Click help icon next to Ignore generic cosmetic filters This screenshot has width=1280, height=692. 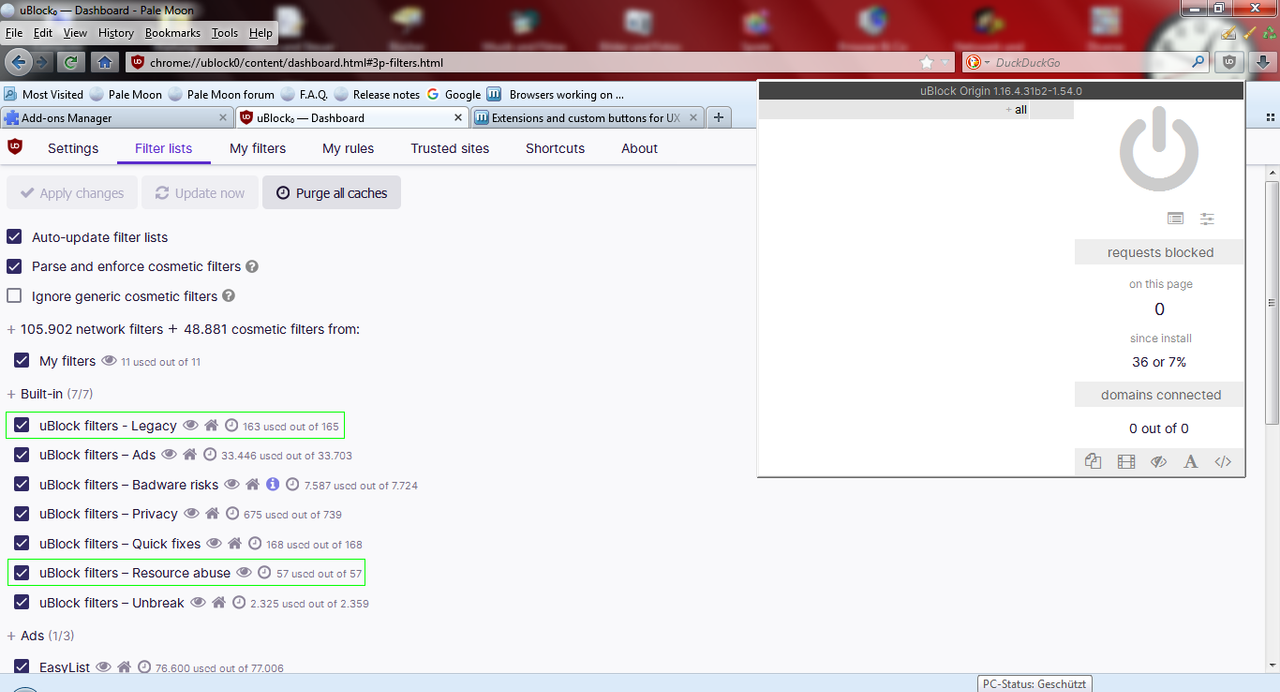228,296
